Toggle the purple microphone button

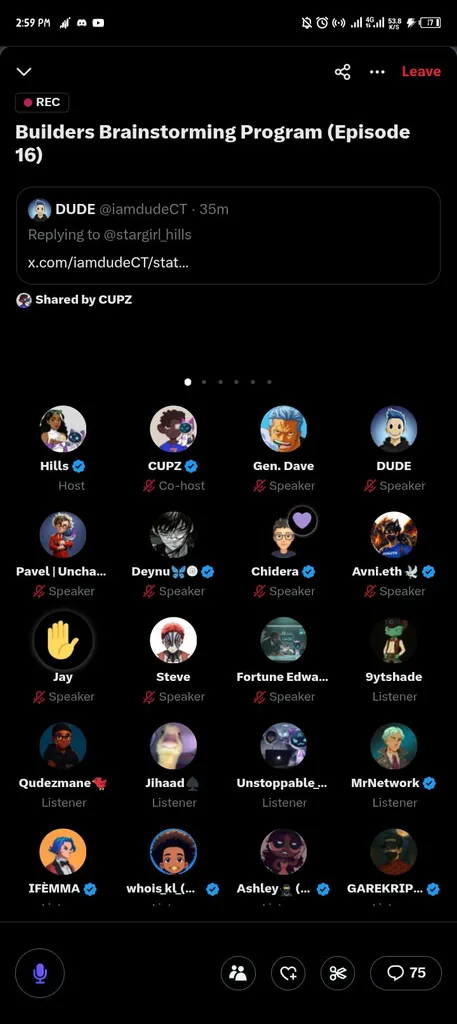click(40, 973)
